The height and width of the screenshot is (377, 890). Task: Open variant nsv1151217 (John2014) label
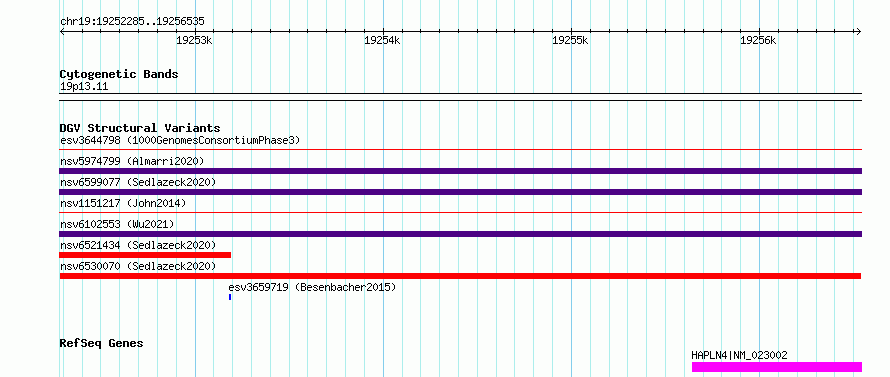123,203
